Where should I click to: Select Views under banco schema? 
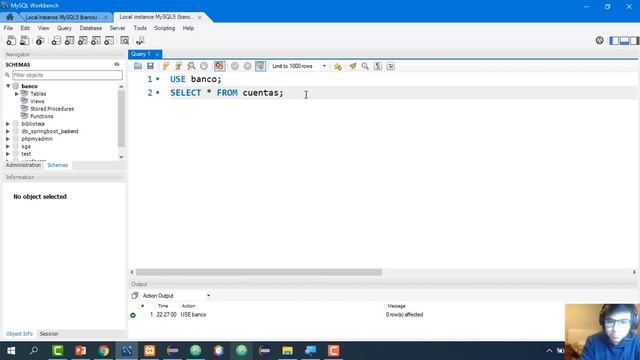coord(37,101)
